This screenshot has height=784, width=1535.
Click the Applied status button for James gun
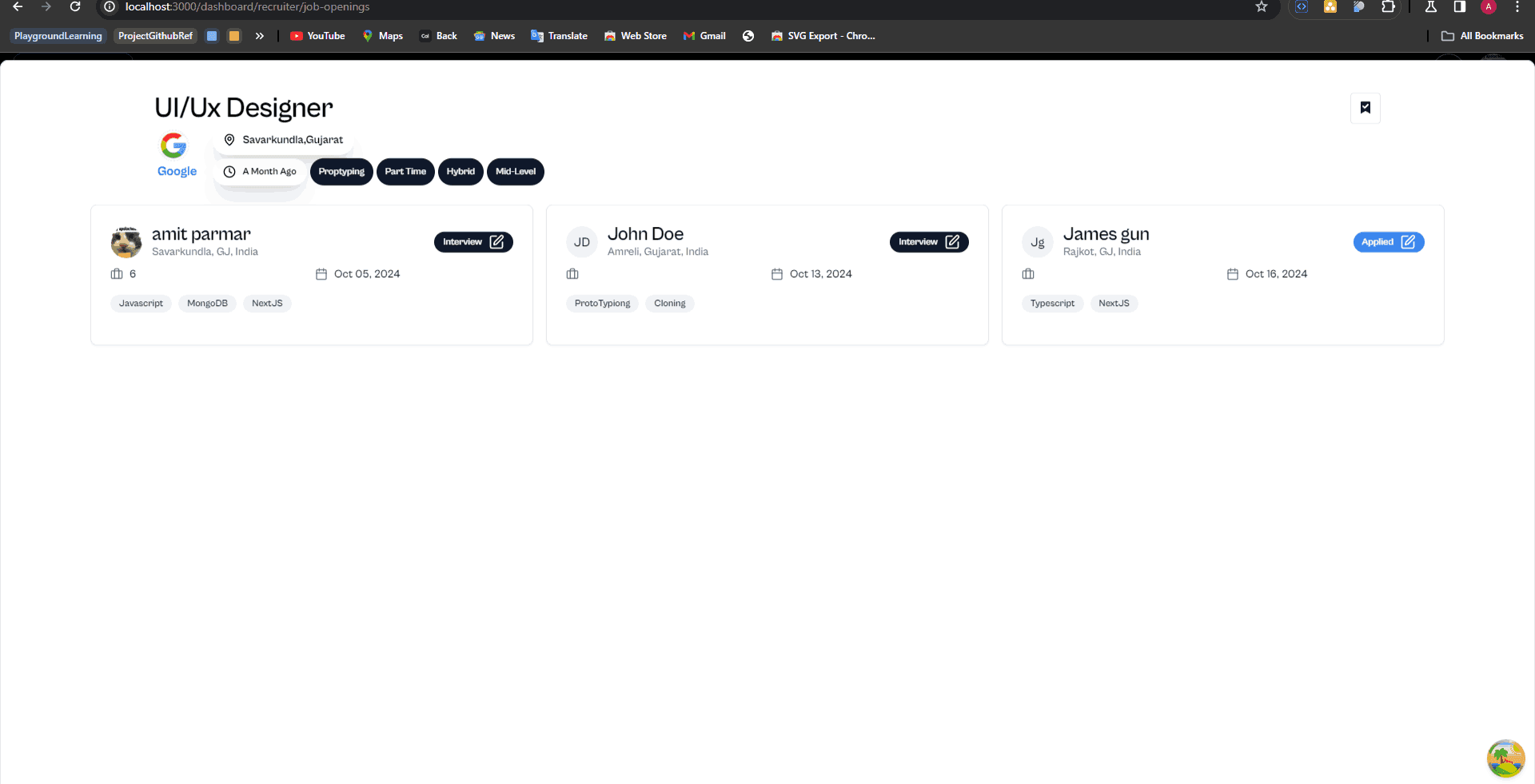[1389, 242]
